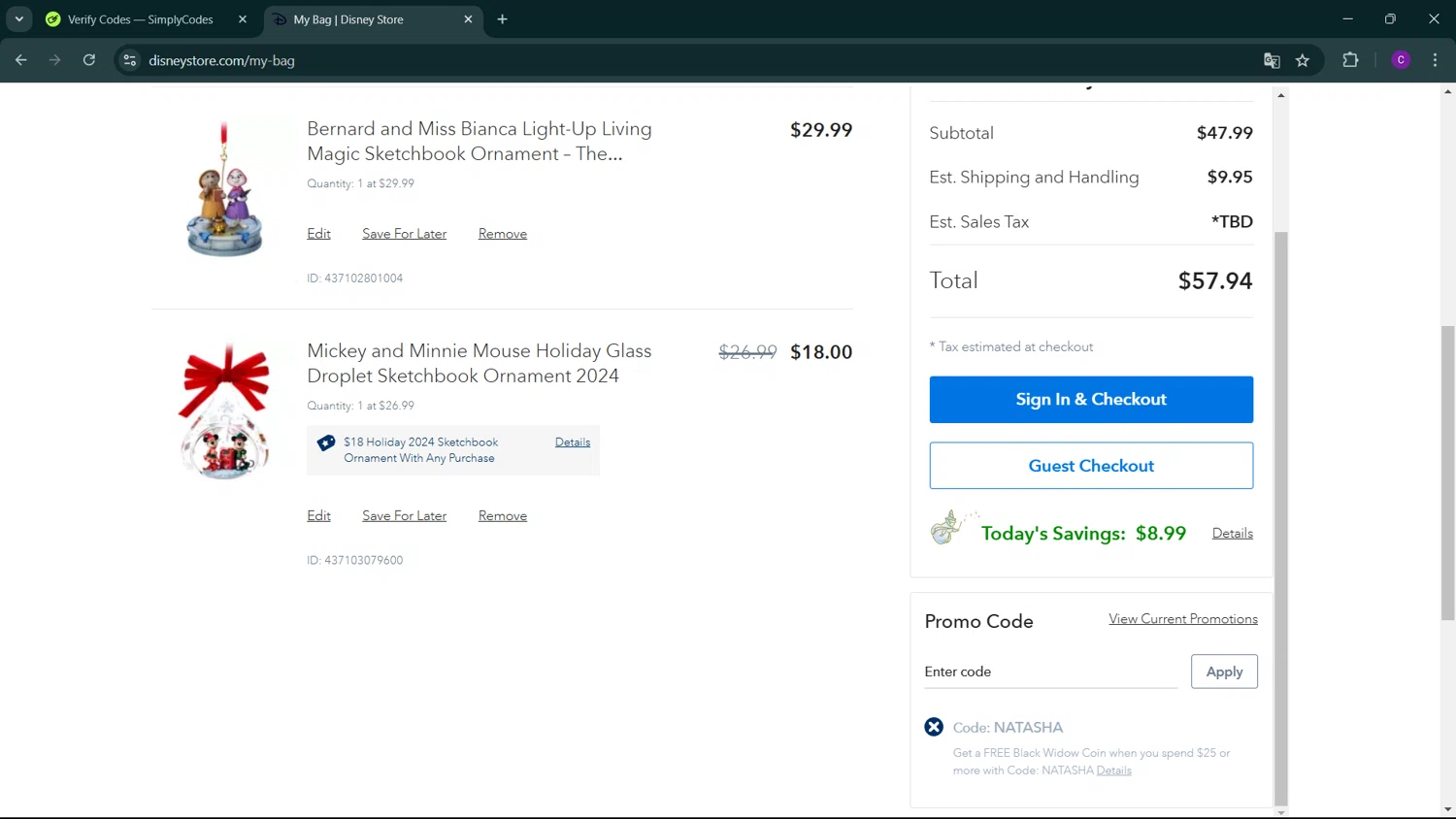View Details of Today's Savings
1456x819 pixels.
pyautogui.click(x=1233, y=534)
